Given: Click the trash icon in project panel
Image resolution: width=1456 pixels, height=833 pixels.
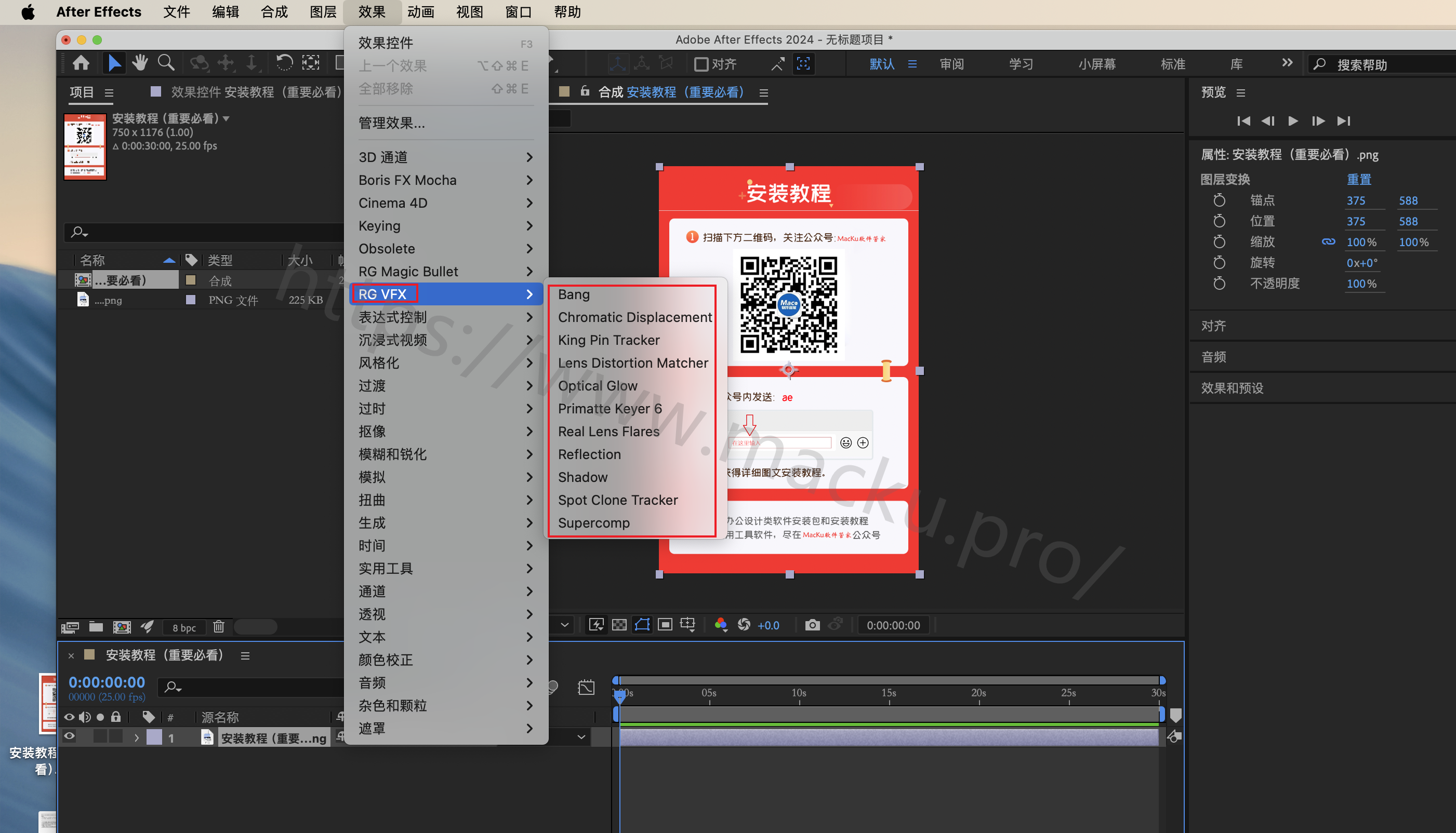Looking at the screenshot, I should pyautogui.click(x=219, y=627).
